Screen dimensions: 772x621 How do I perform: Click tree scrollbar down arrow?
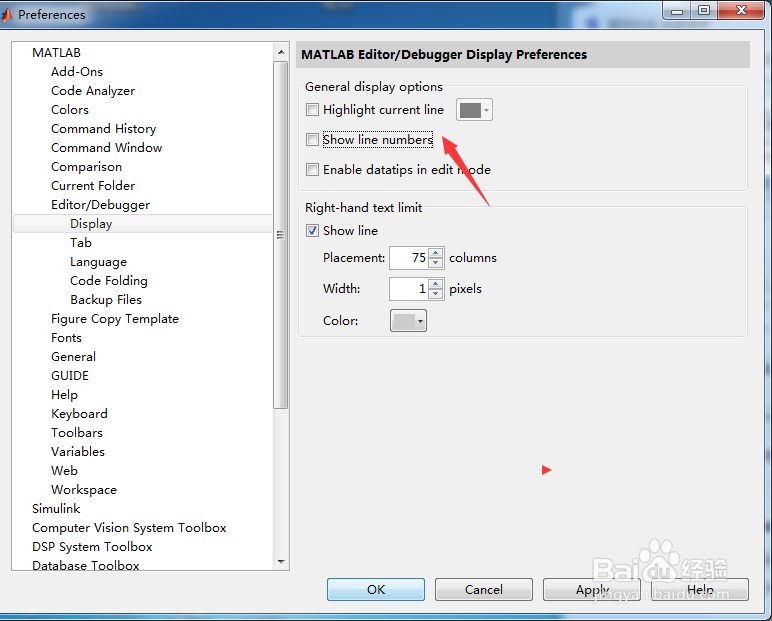point(281,562)
